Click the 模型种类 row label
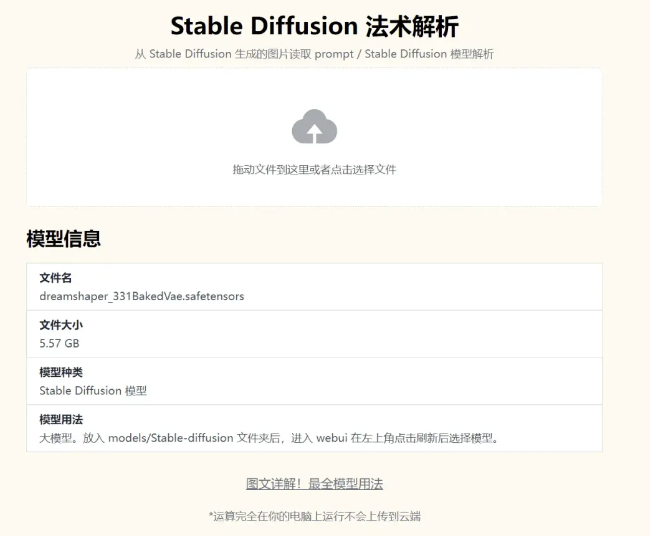This screenshot has width=650, height=536. [61, 372]
